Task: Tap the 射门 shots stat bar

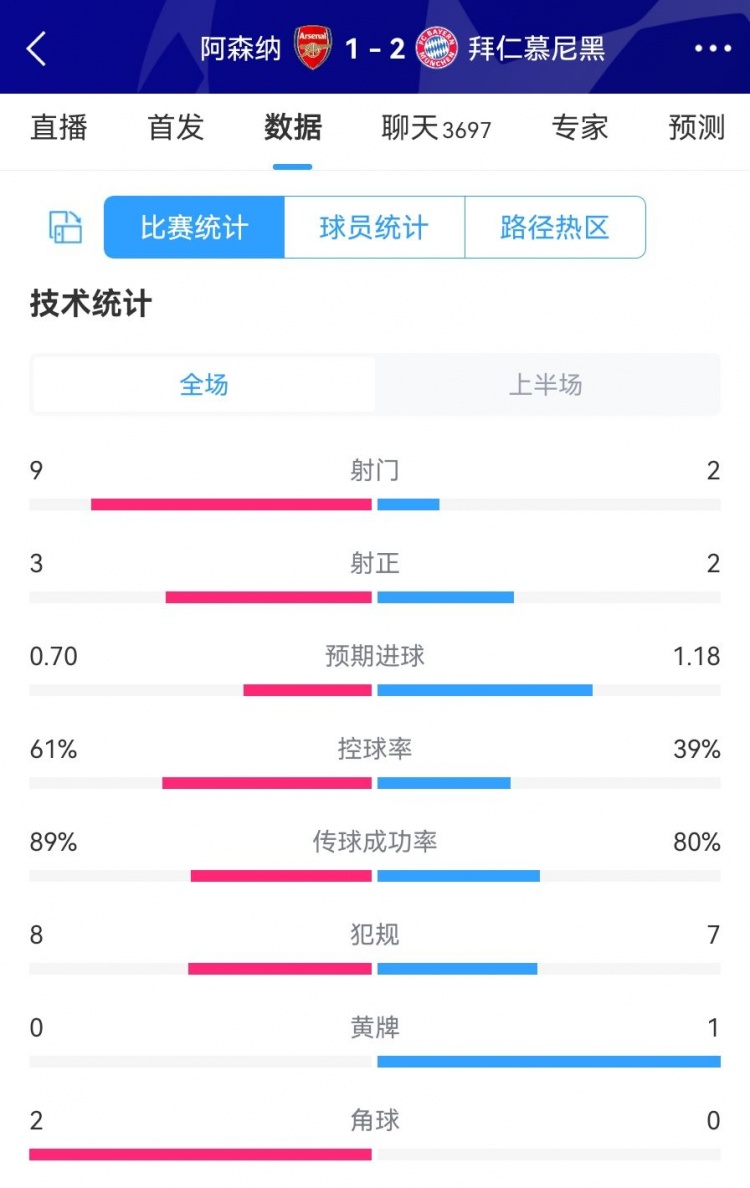Action: pos(375,504)
